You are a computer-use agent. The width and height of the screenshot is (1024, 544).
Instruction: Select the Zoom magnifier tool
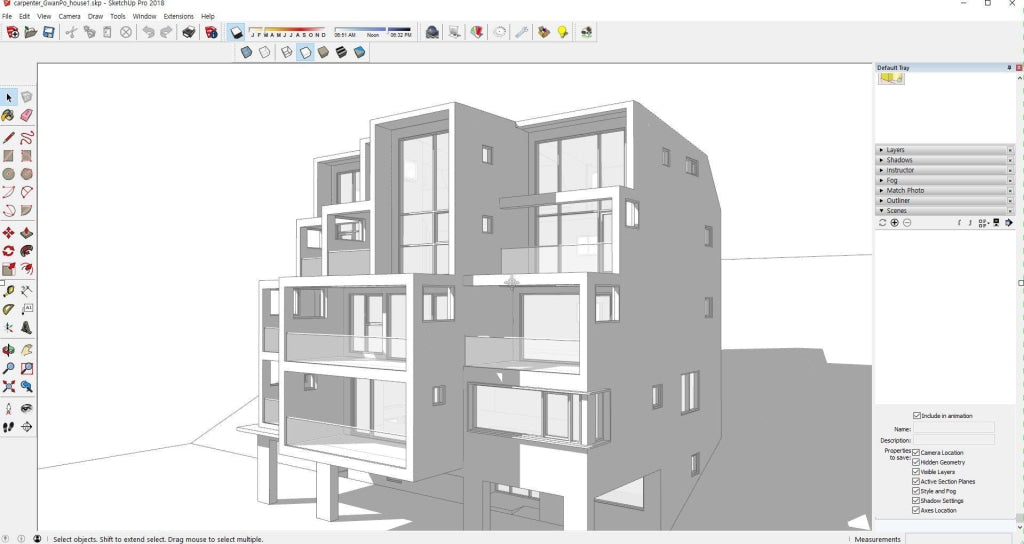coord(8,368)
